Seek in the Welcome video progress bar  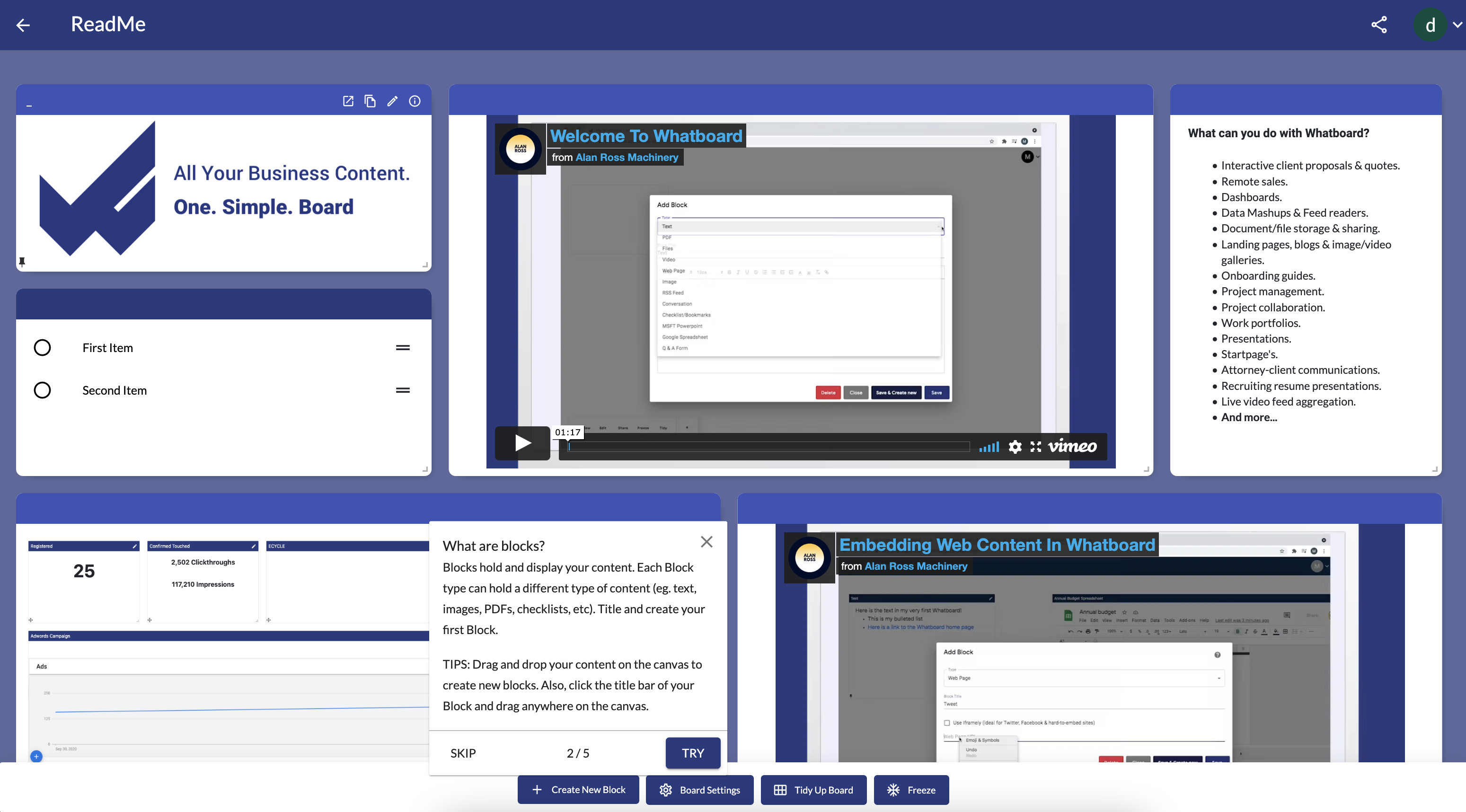pos(768,447)
